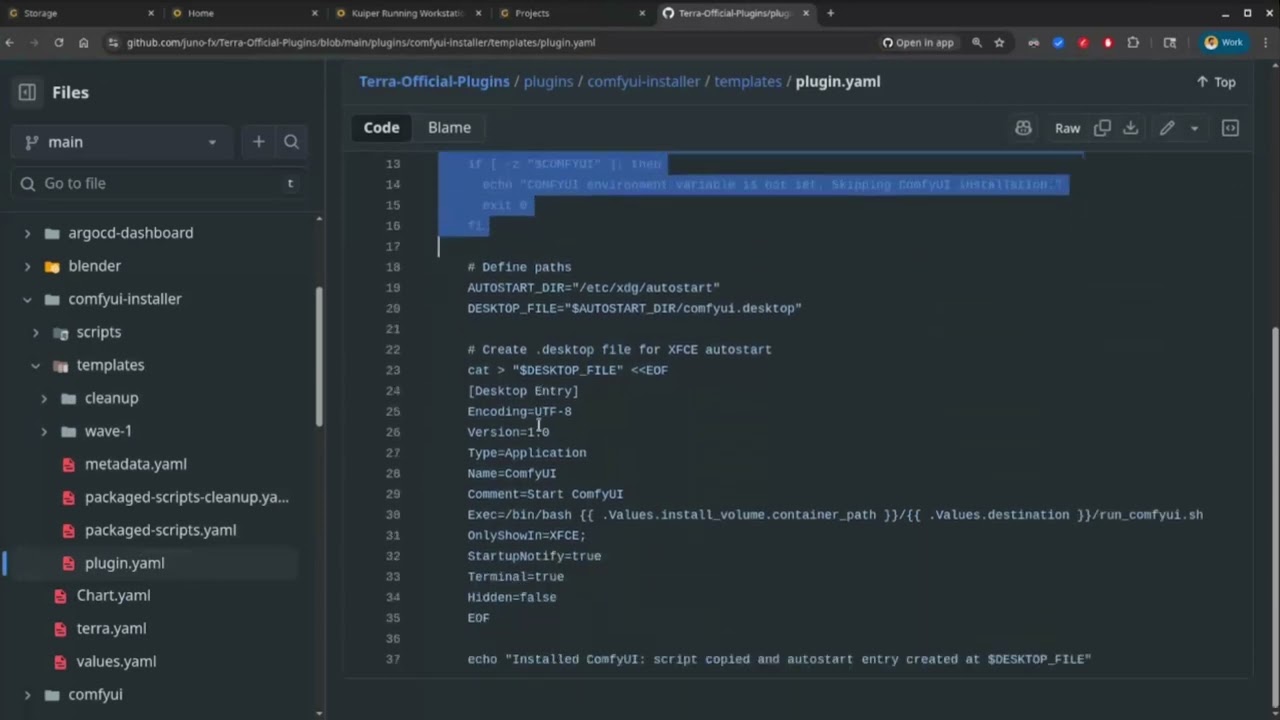This screenshot has height=720, width=1280.
Task: Open comfyui-installer breadcrumb link
Action: point(643,82)
